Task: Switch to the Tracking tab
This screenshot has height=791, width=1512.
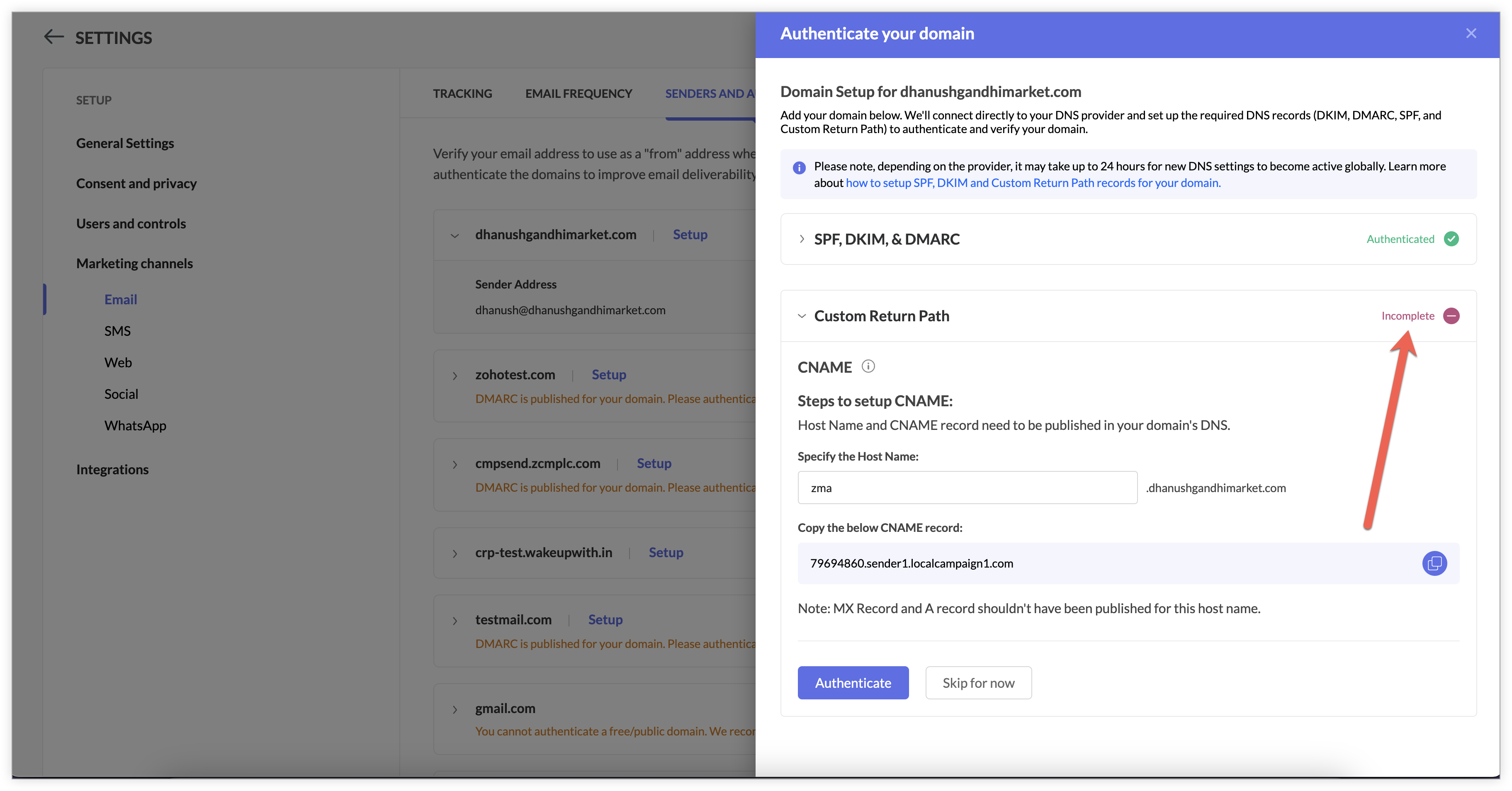Action: click(x=462, y=94)
